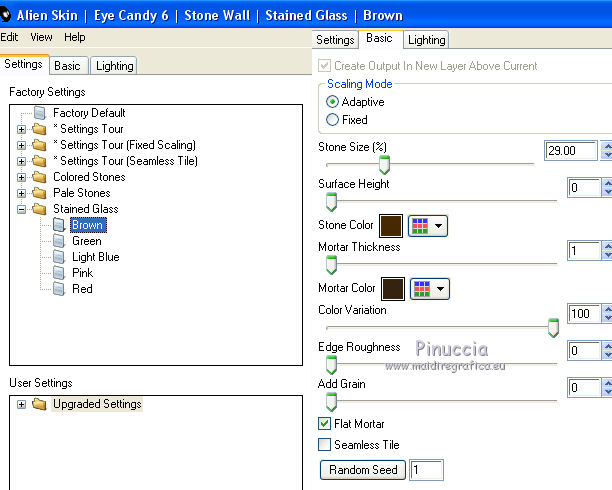612x490 pixels.
Task: Click the Light Blue preset file icon
Action: (59, 257)
